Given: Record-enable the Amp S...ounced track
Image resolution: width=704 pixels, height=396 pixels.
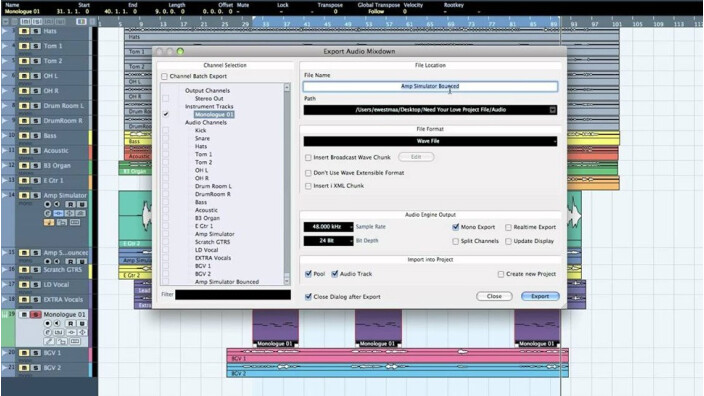Looking at the screenshot, I should point(47,261).
